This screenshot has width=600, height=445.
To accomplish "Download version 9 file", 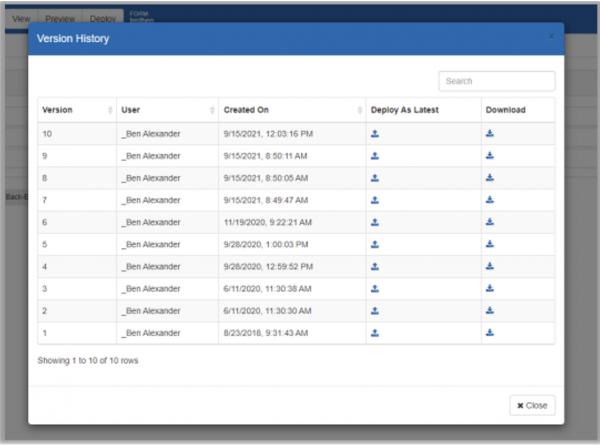I will click(x=490, y=155).
